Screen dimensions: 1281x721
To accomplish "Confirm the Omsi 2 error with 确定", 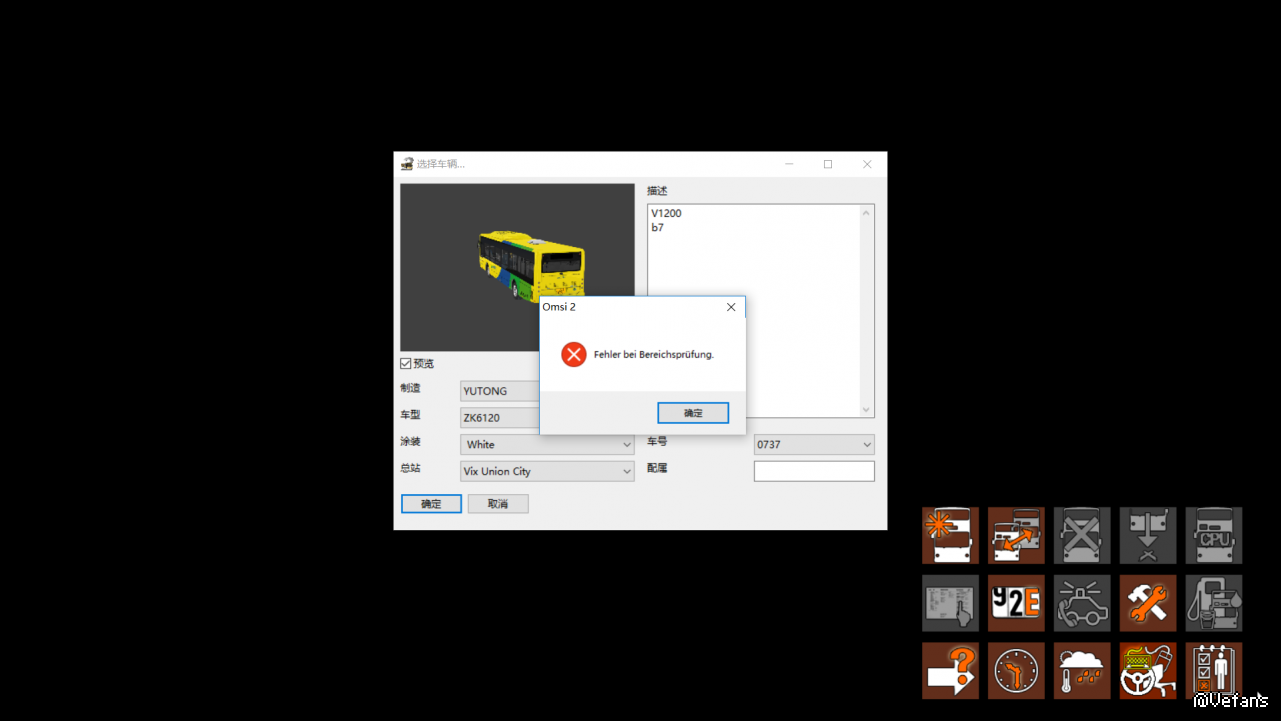I will pos(693,413).
